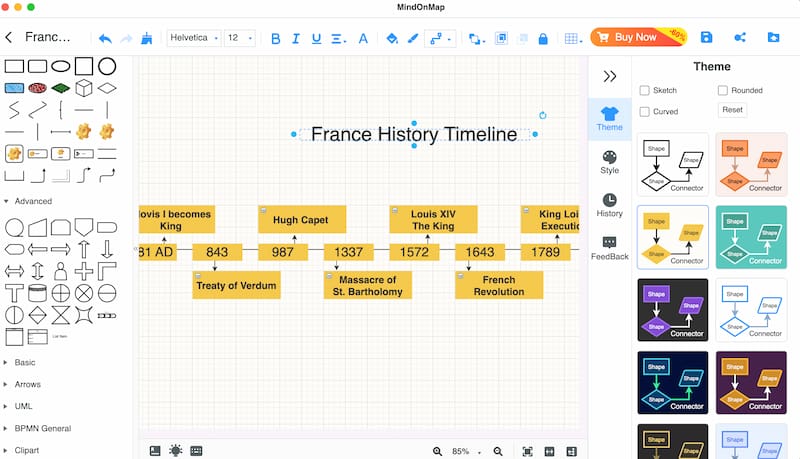Apply the yellow theme thumbnail

673,237
